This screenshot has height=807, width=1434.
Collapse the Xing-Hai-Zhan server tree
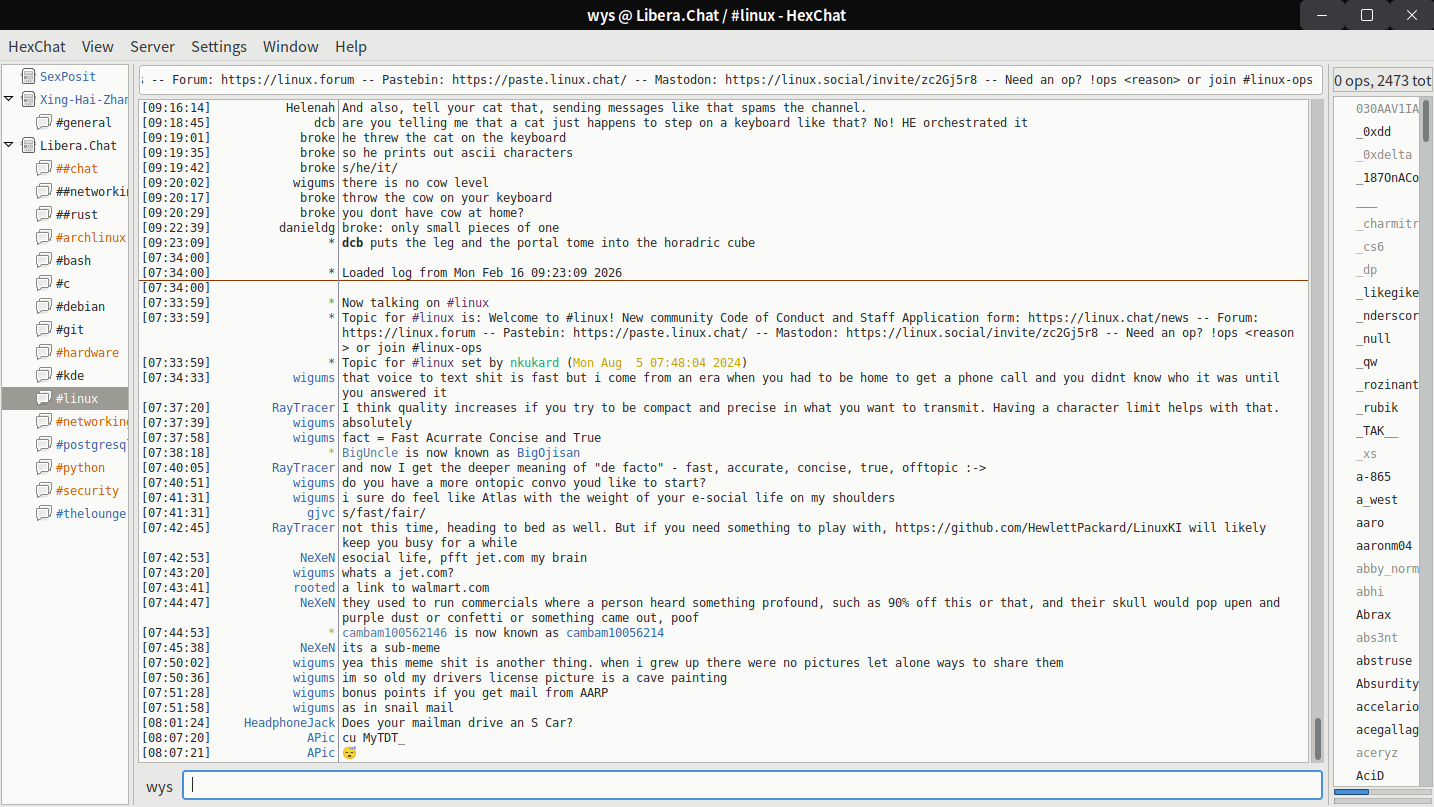click(x=9, y=99)
